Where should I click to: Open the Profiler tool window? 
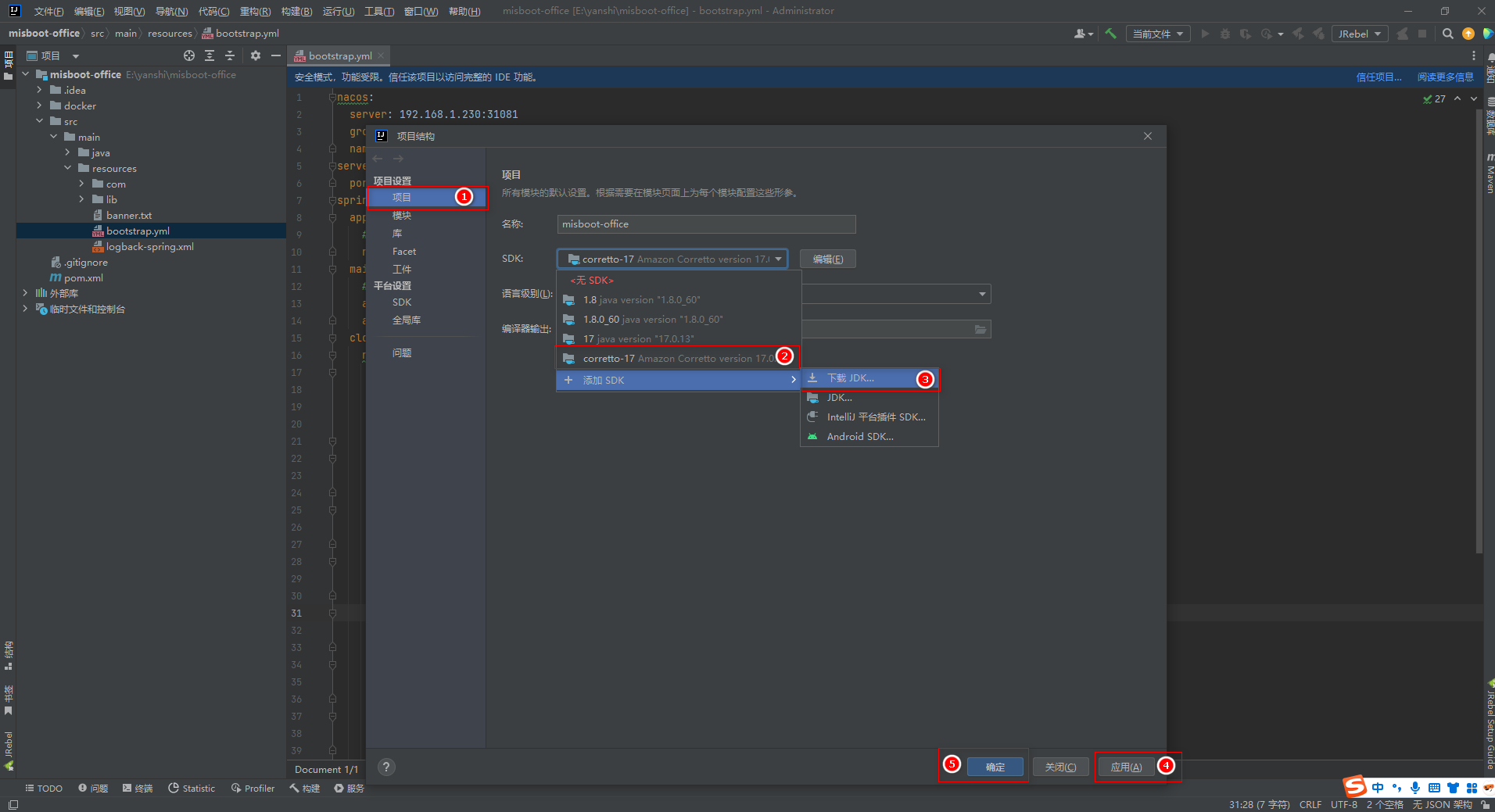pos(253,788)
